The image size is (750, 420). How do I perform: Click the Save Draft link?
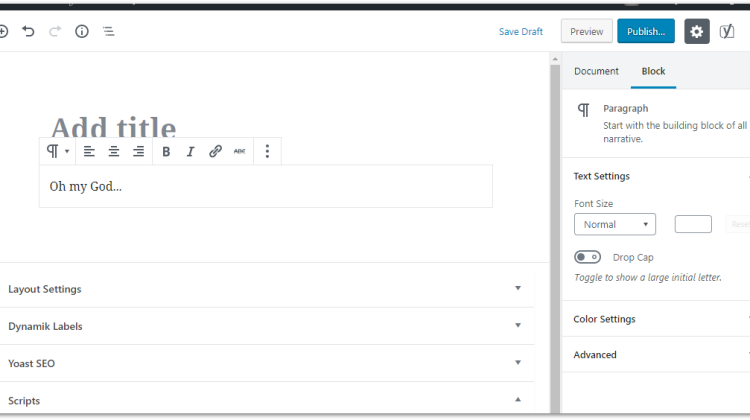[x=520, y=32]
